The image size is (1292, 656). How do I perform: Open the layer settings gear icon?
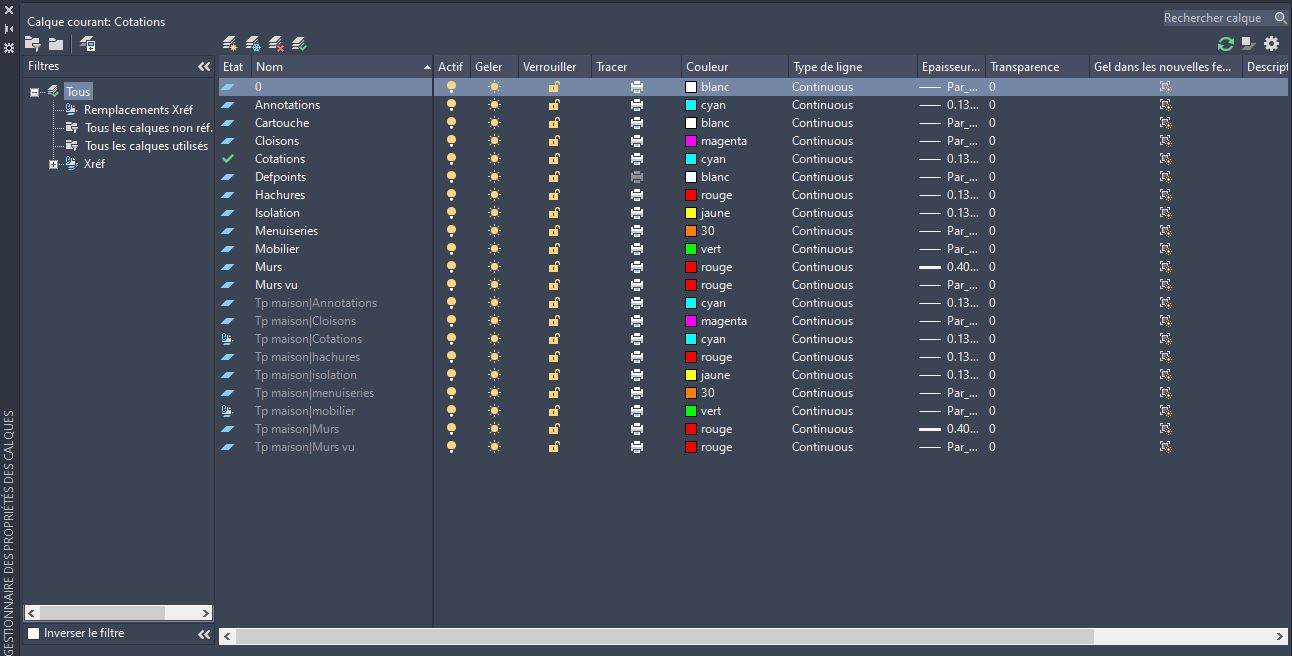pos(1271,44)
